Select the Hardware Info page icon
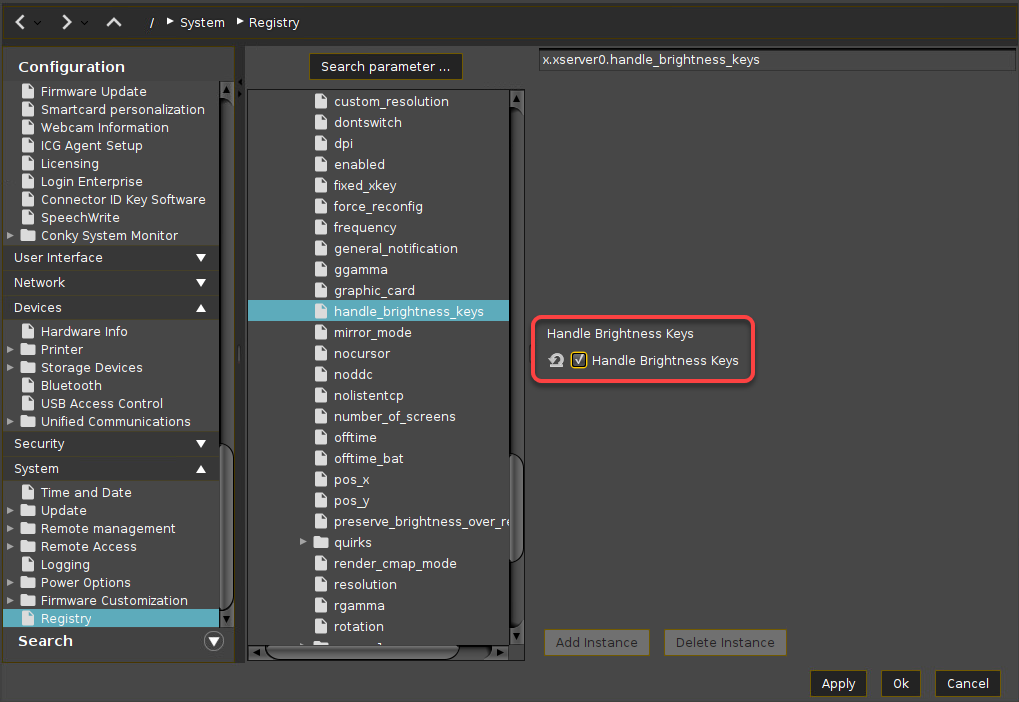The height and width of the screenshot is (702, 1019). click(28, 332)
